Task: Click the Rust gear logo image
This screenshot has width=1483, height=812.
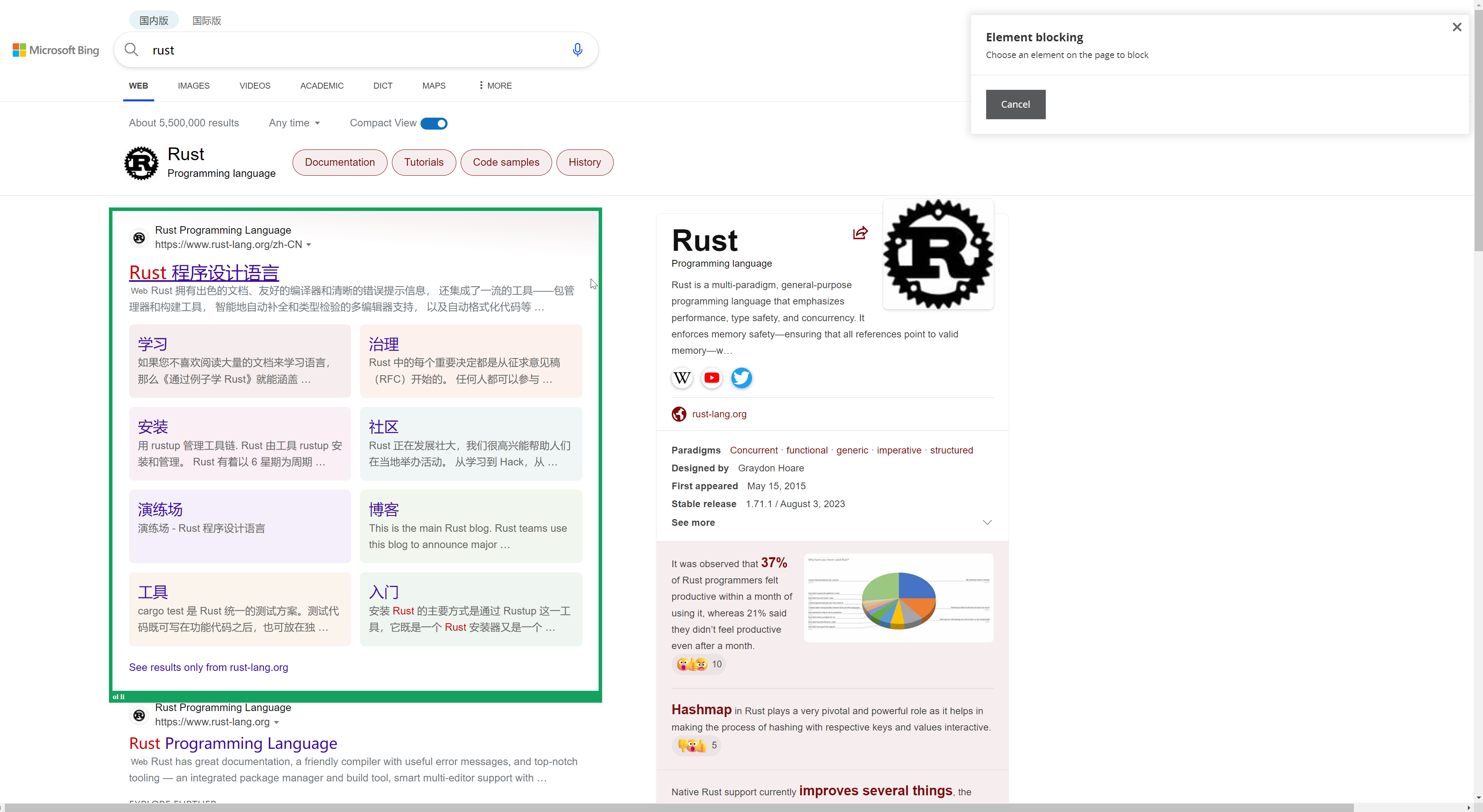Action: pyautogui.click(x=938, y=254)
